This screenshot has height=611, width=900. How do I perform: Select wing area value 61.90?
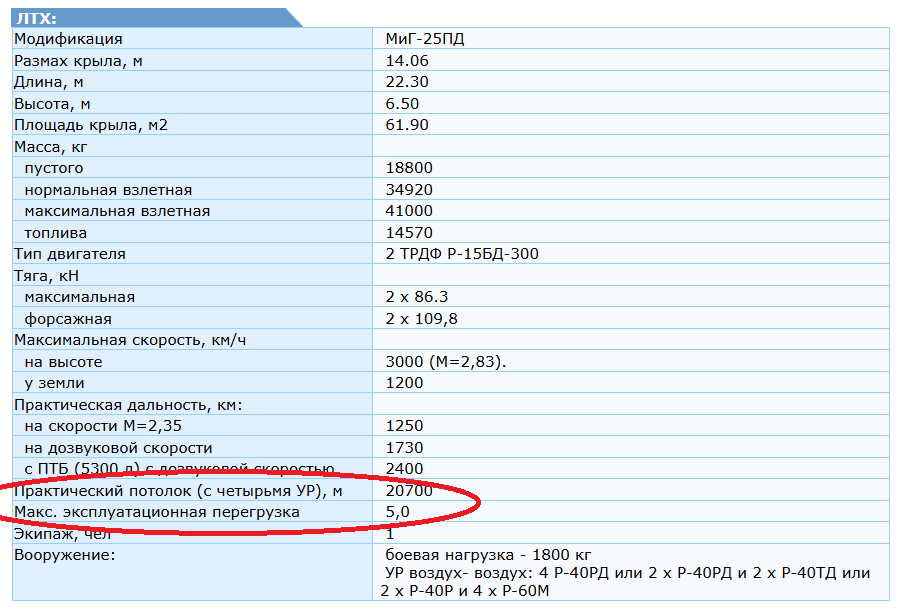[x=407, y=125]
